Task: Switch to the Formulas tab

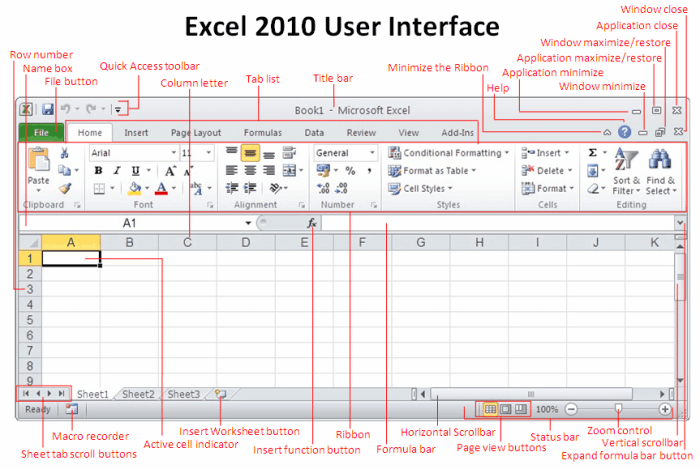Action: pyautogui.click(x=262, y=133)
